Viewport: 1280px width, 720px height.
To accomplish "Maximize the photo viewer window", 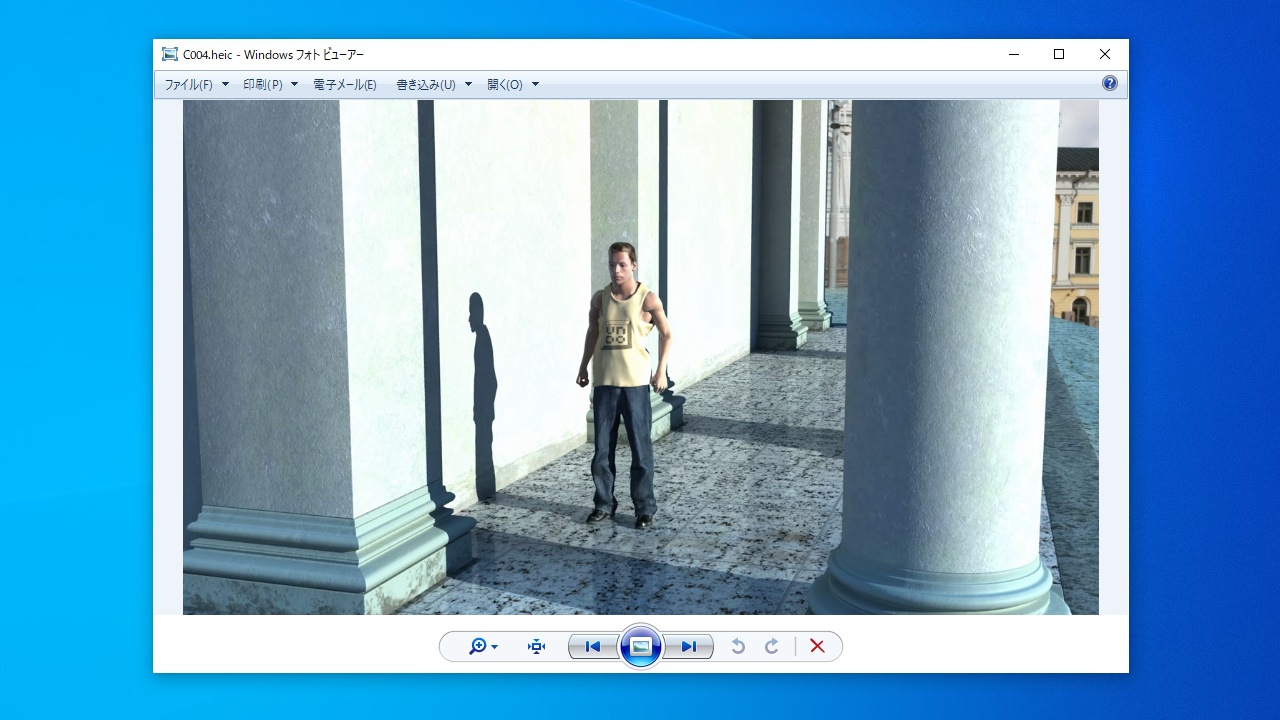I will click(1059, 55).
